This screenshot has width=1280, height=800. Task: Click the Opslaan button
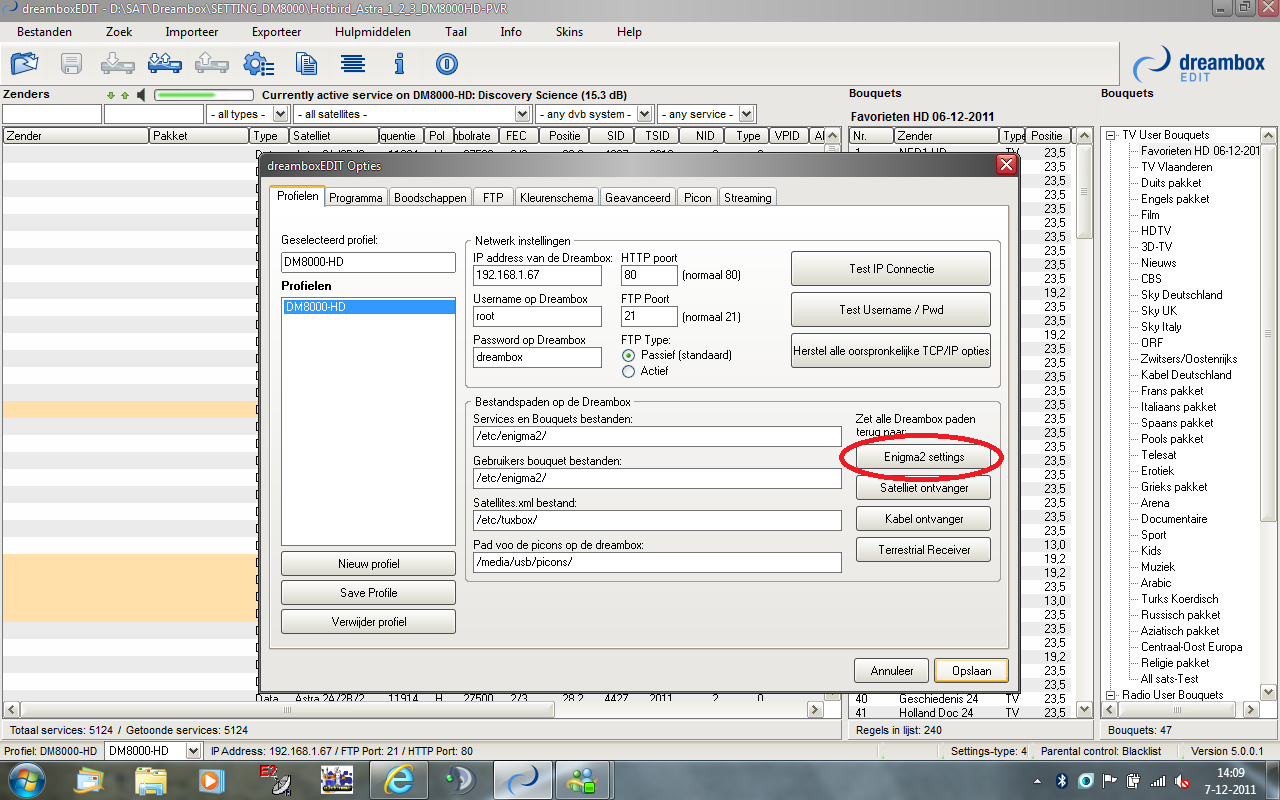coord(971,671)
